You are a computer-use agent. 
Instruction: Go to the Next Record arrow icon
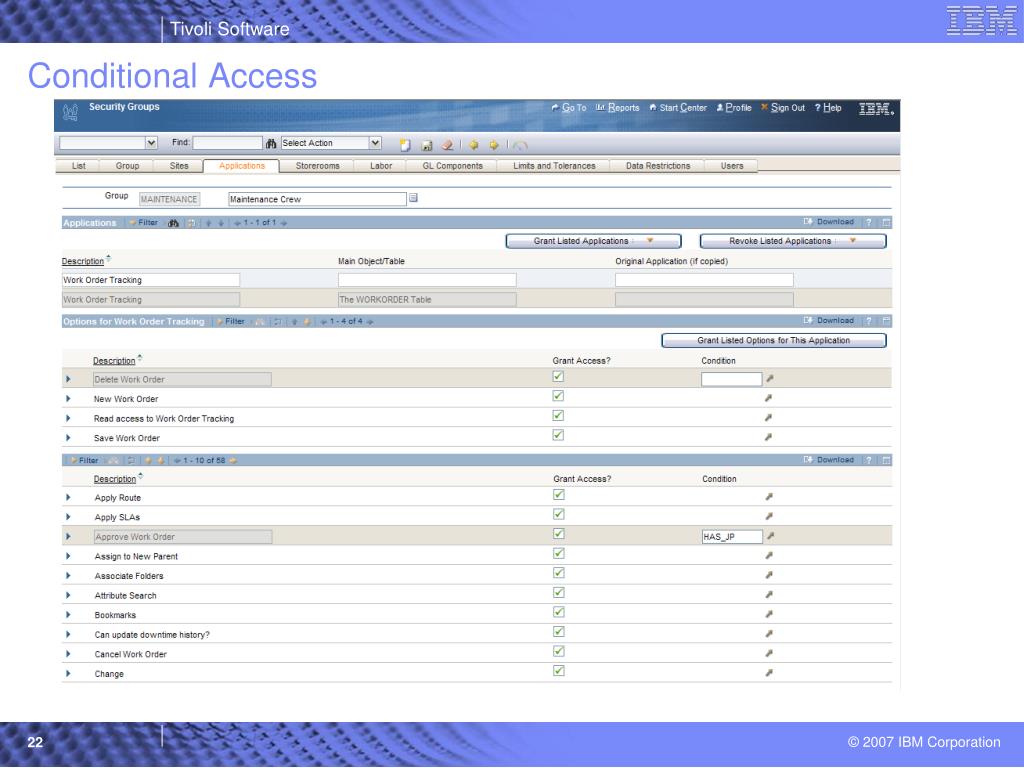(x=494, y=145)
